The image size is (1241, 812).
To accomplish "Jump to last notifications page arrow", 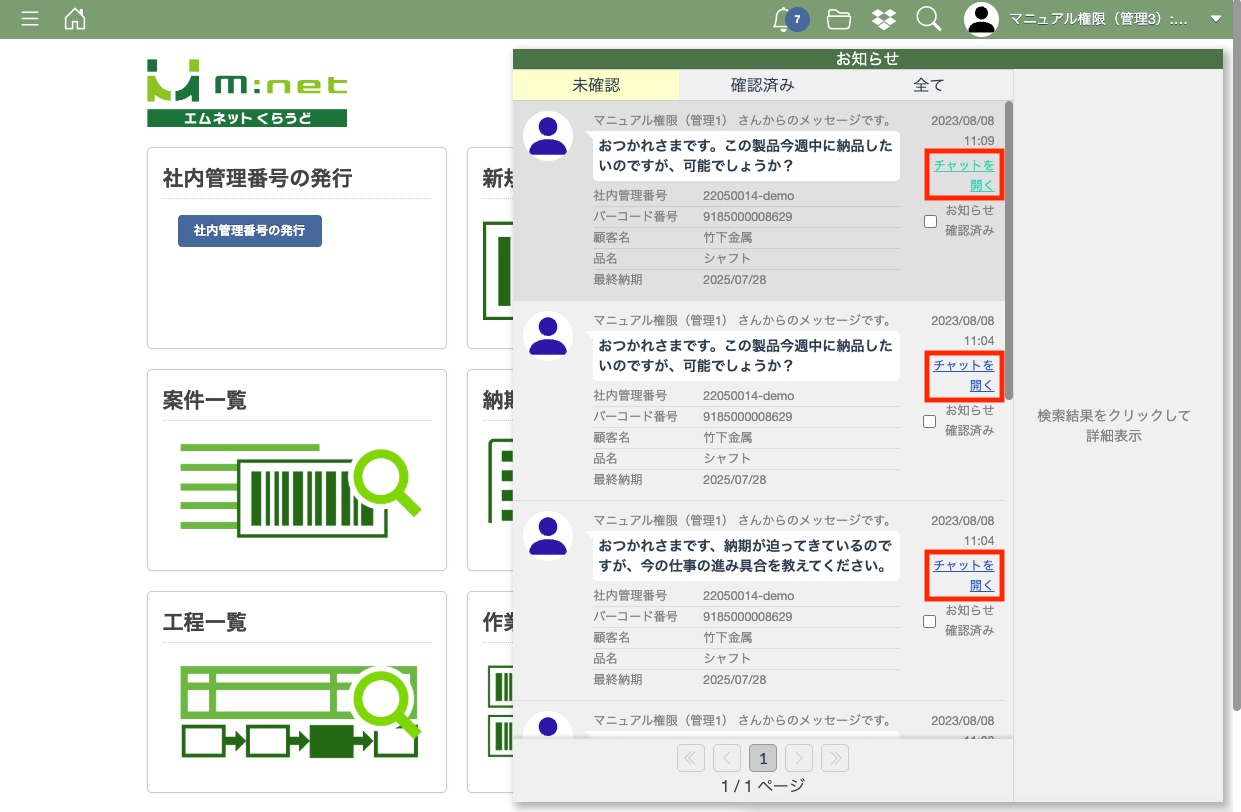I will [x=835, y=758].
